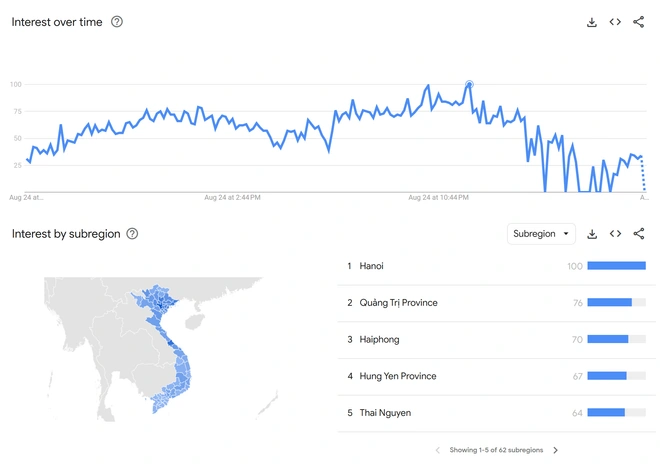
Task: Click the Hung Yen Province row
Action: click(398, 376)
